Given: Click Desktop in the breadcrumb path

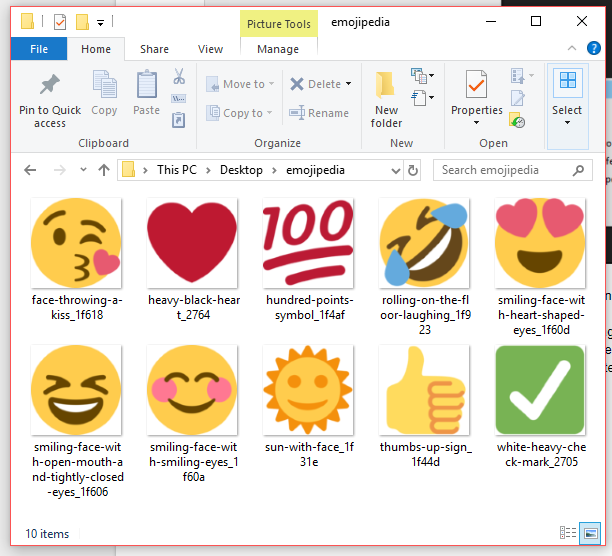Looking at the screenshot, I should (x=241, y=170).
